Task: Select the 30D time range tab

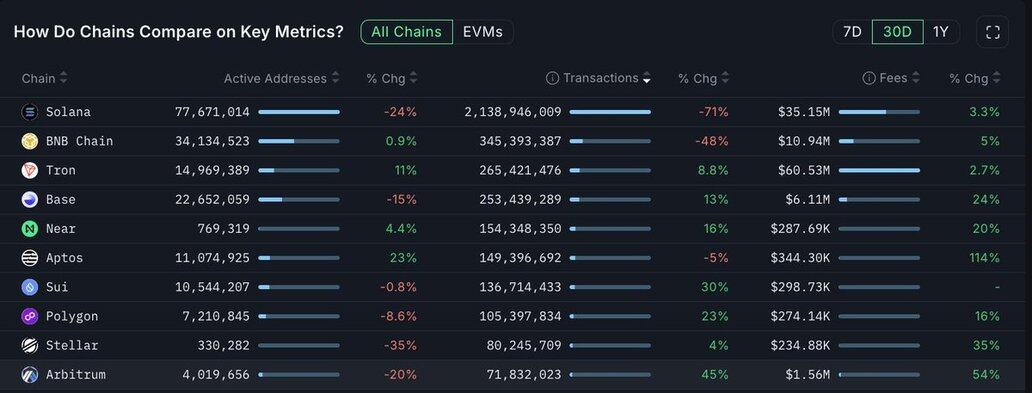Action: (x=897, y=32)
